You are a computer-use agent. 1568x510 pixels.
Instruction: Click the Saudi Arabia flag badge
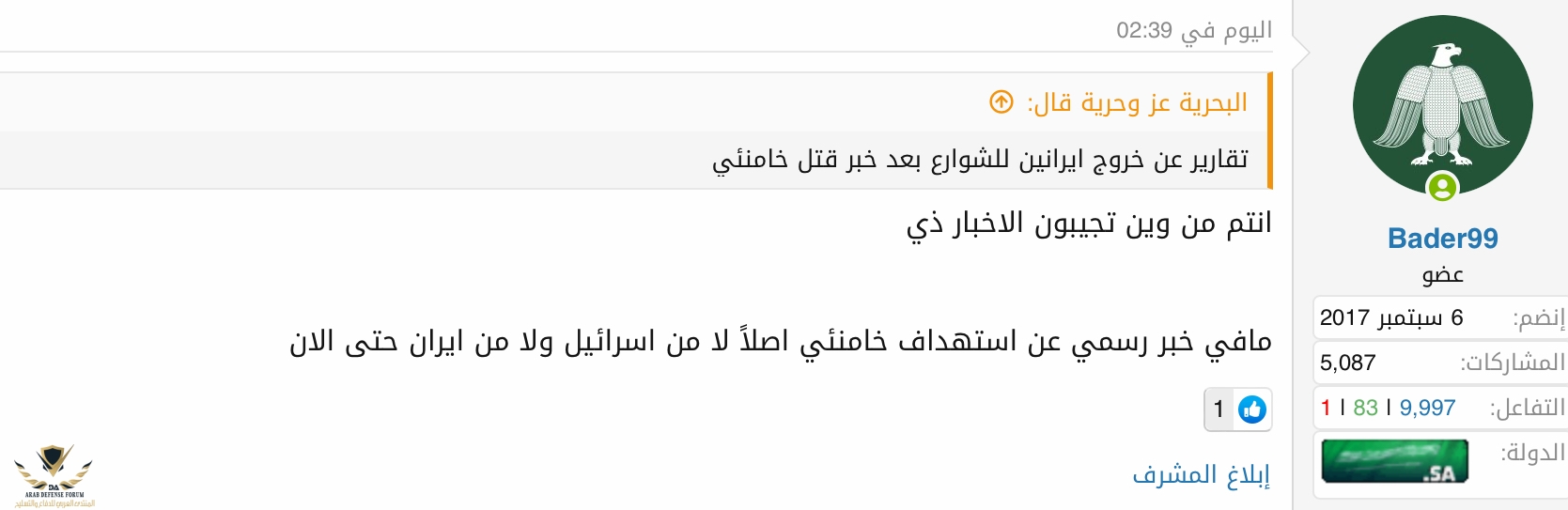point(1394,461)
